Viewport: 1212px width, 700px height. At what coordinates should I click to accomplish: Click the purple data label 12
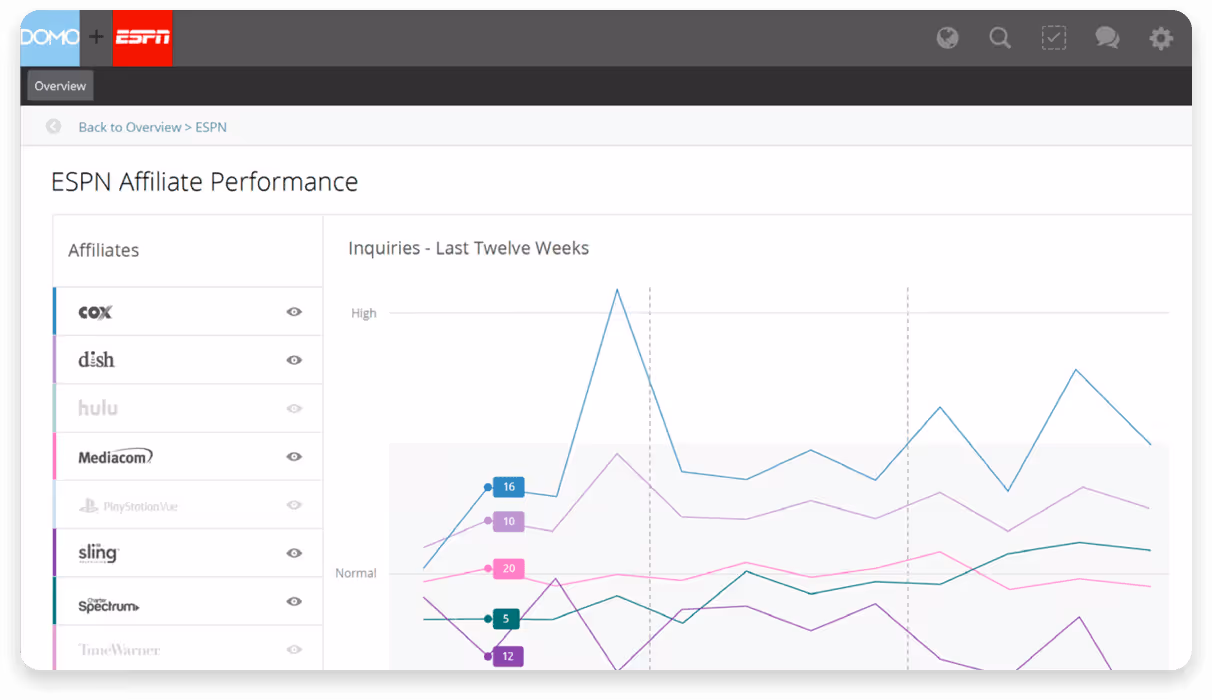click(x=508, y=656)
